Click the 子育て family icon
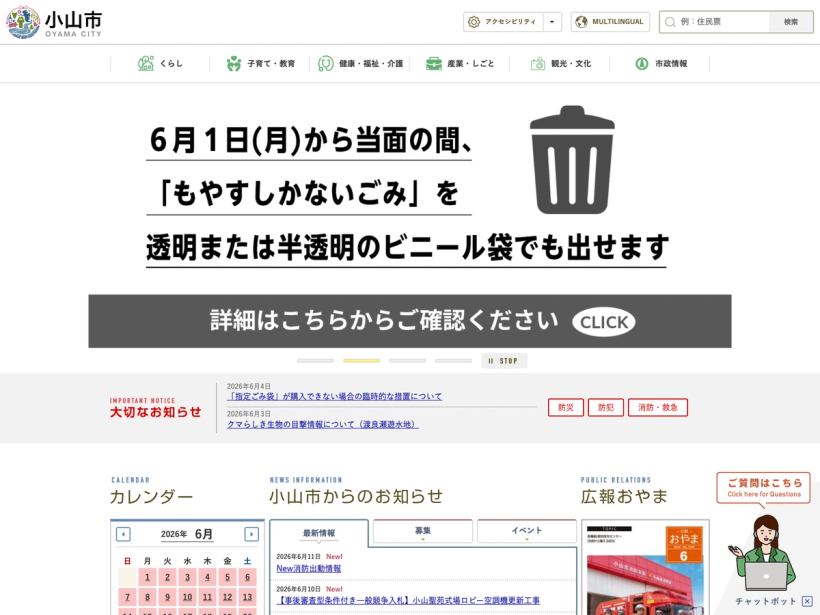 click(x=234, y=64)
